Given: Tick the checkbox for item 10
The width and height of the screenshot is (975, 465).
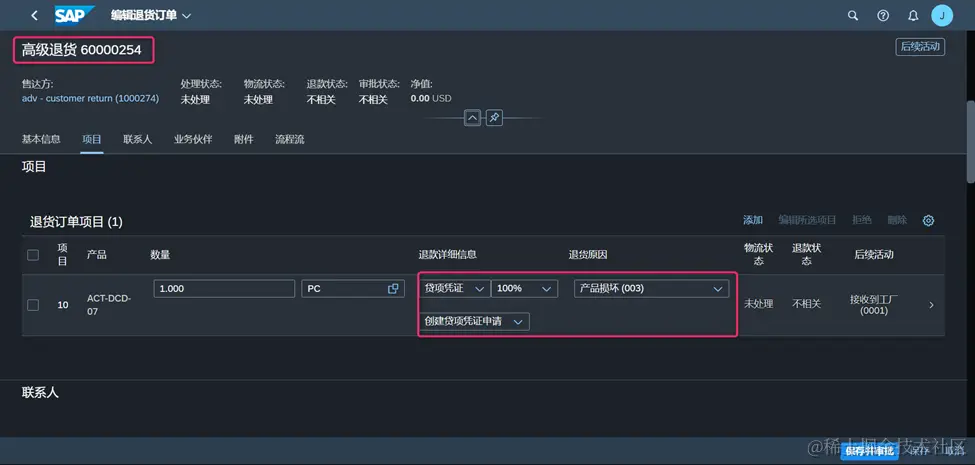Looking at the screenshot, I should pos(33,305).
